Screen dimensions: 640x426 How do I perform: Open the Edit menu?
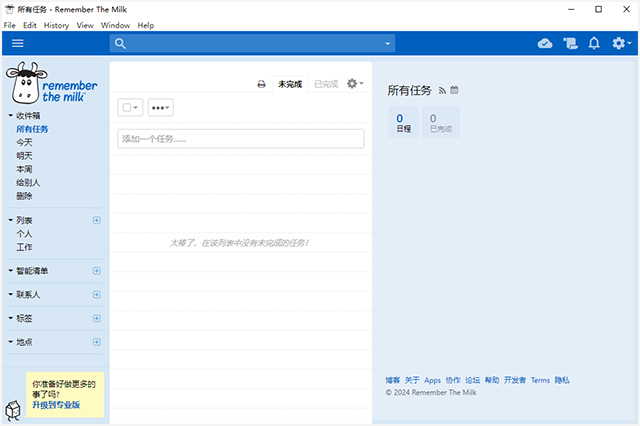pyautogui.click(x=30, y=25)
